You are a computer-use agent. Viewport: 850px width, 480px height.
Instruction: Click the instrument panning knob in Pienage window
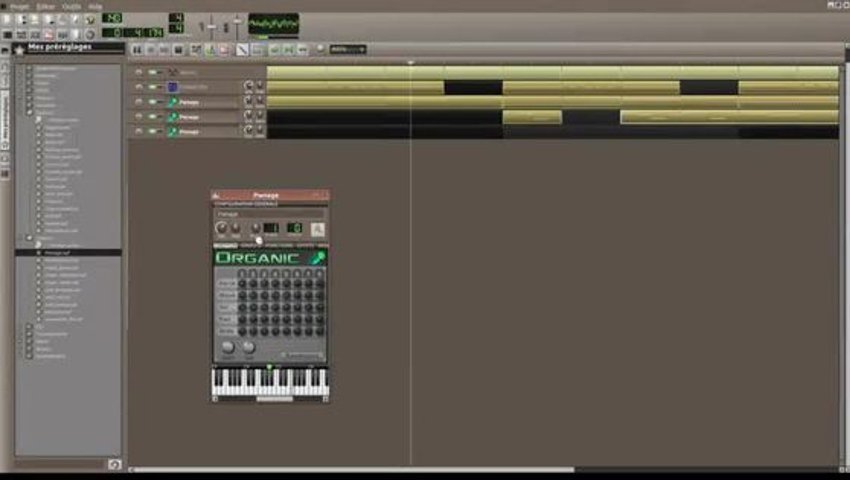point(236,228)
